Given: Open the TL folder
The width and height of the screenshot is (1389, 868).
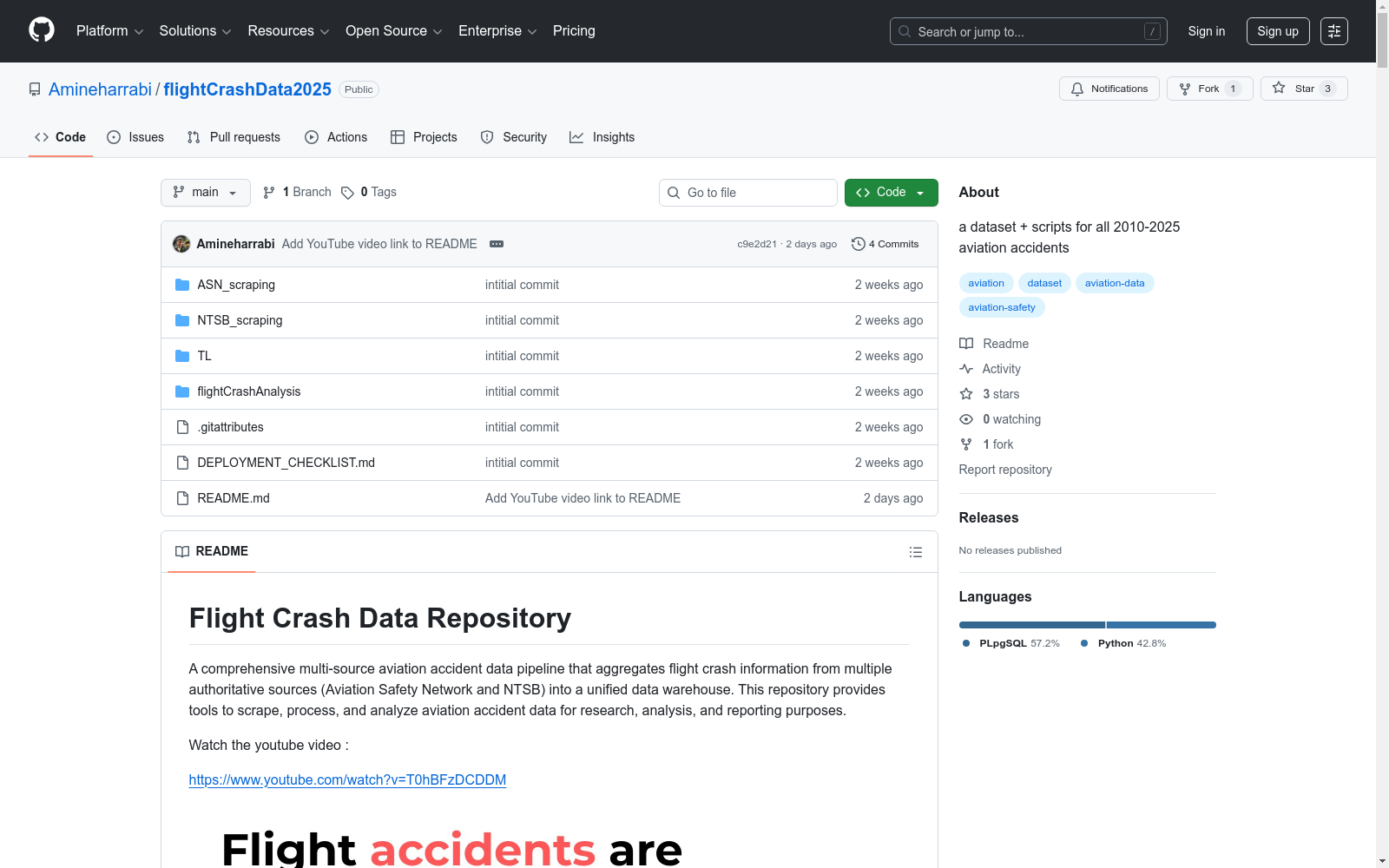Looking at the screenshot, I should click(x=204, y=356).
